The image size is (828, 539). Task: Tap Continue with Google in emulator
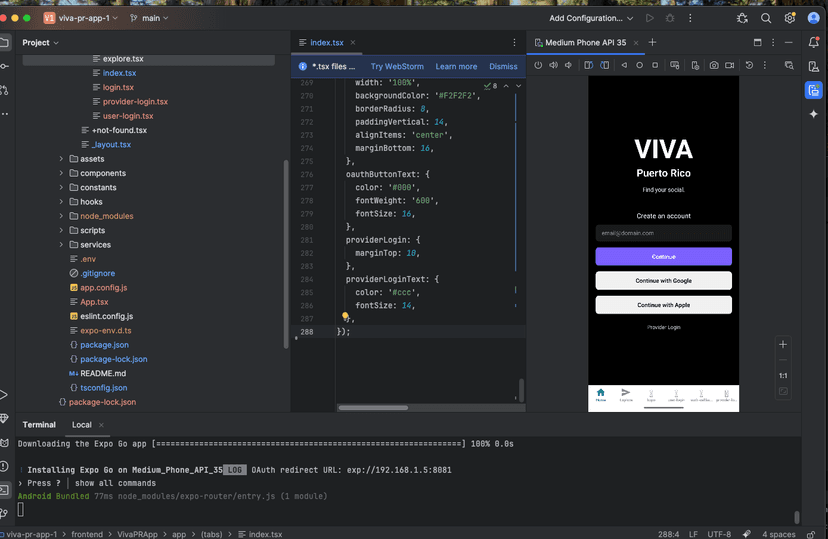664,281
